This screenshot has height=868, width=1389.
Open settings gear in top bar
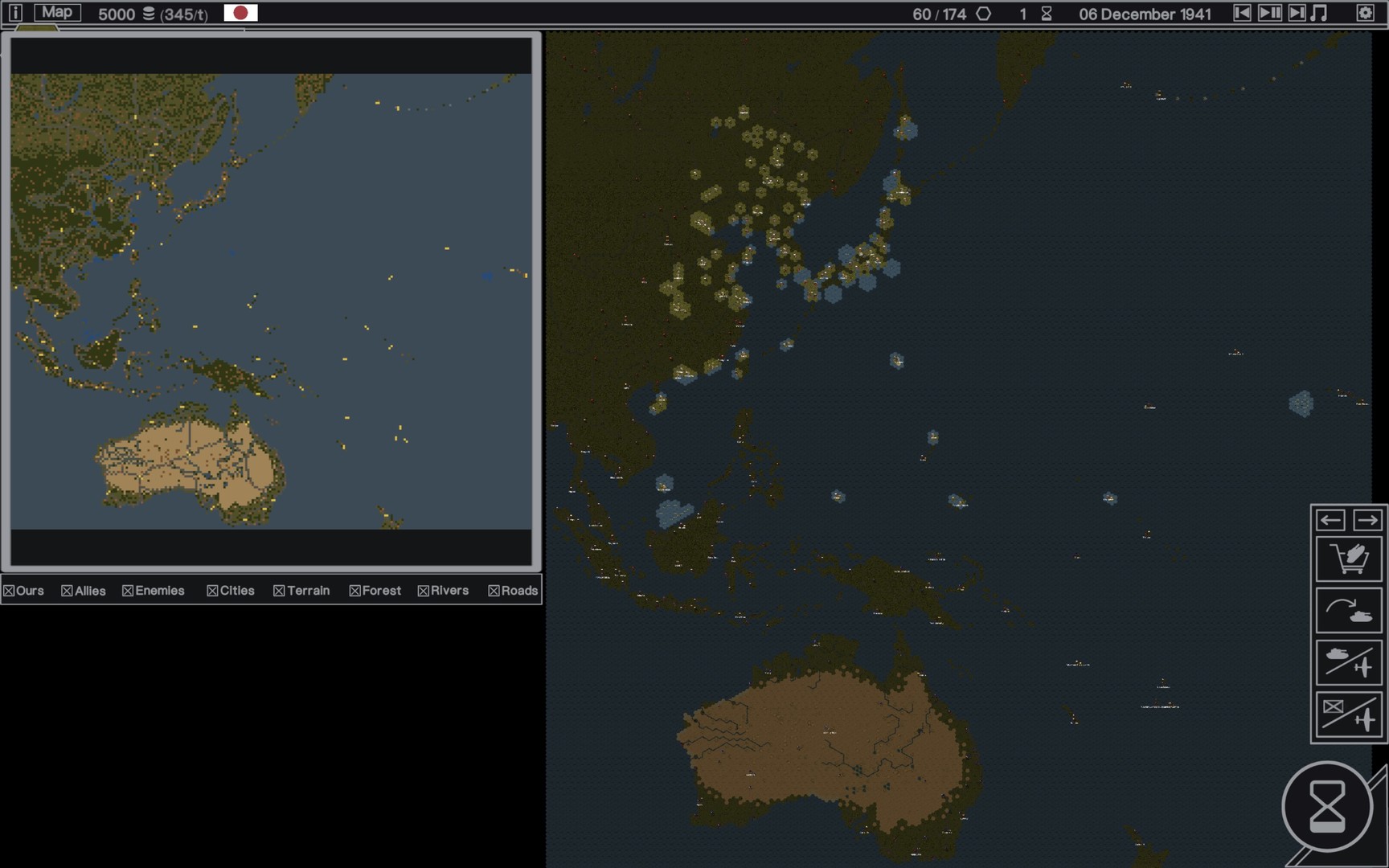point(1365,13)
